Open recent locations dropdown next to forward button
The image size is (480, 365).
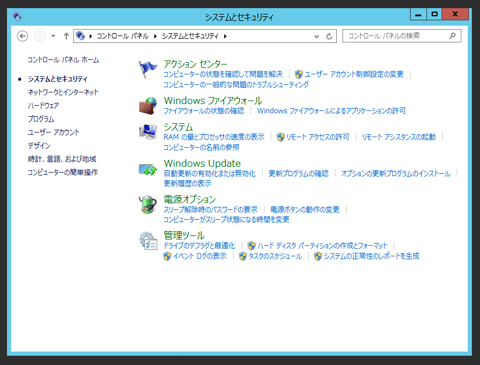[53, 36]
